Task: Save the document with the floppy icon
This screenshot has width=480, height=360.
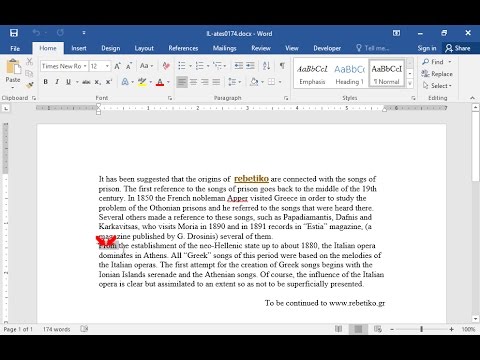Action: 14,33
